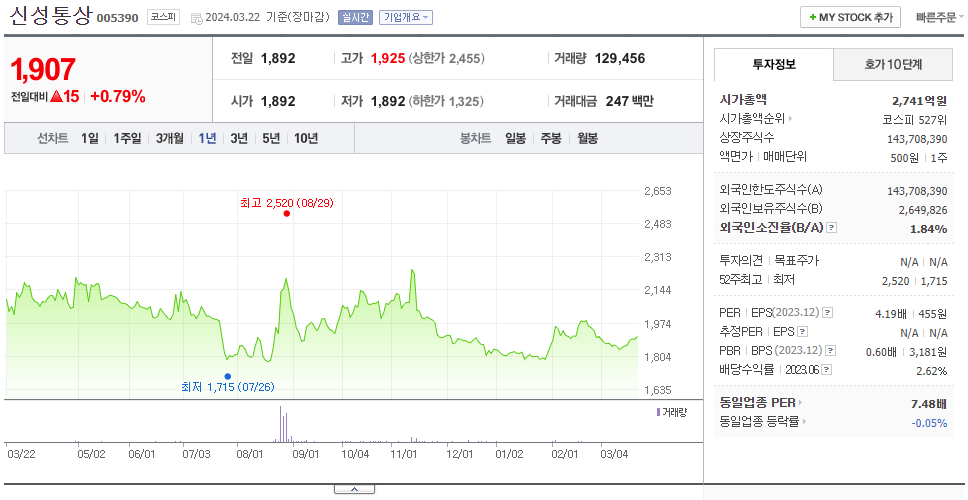Click help icon next to 배당수익률 2023.06
Screen dimensions: 968x500
[x=827, y=370]
